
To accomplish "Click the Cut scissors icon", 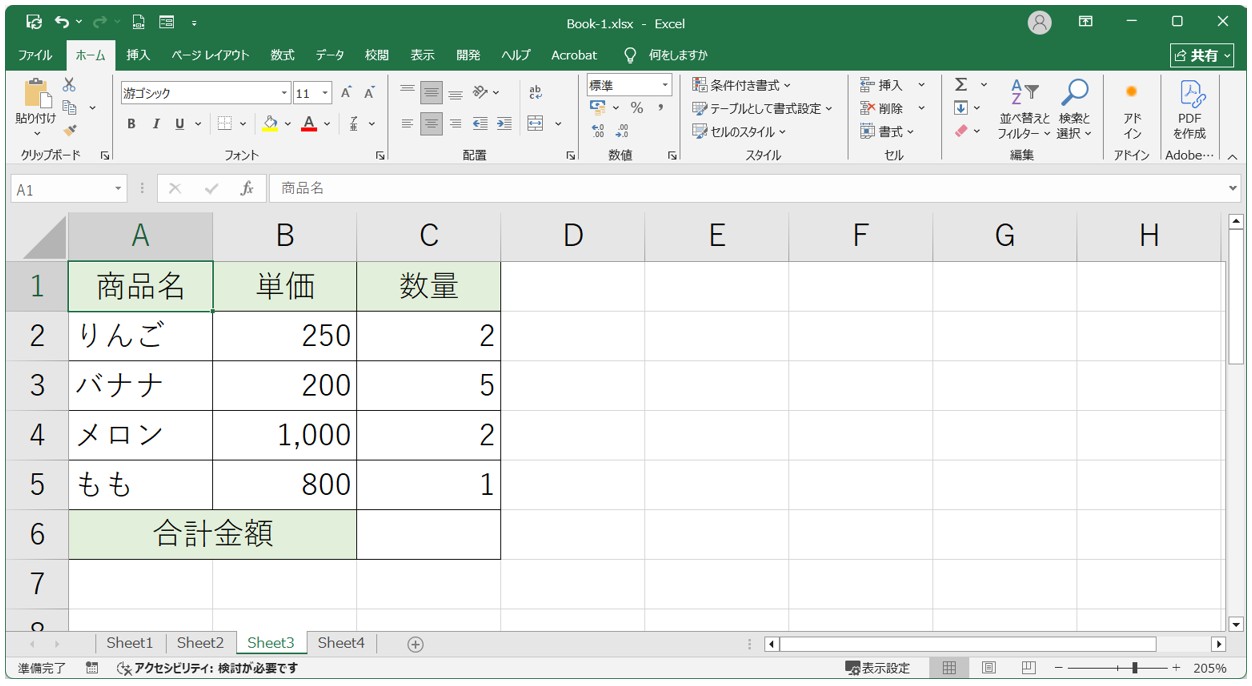I will (x=69, y=86).
